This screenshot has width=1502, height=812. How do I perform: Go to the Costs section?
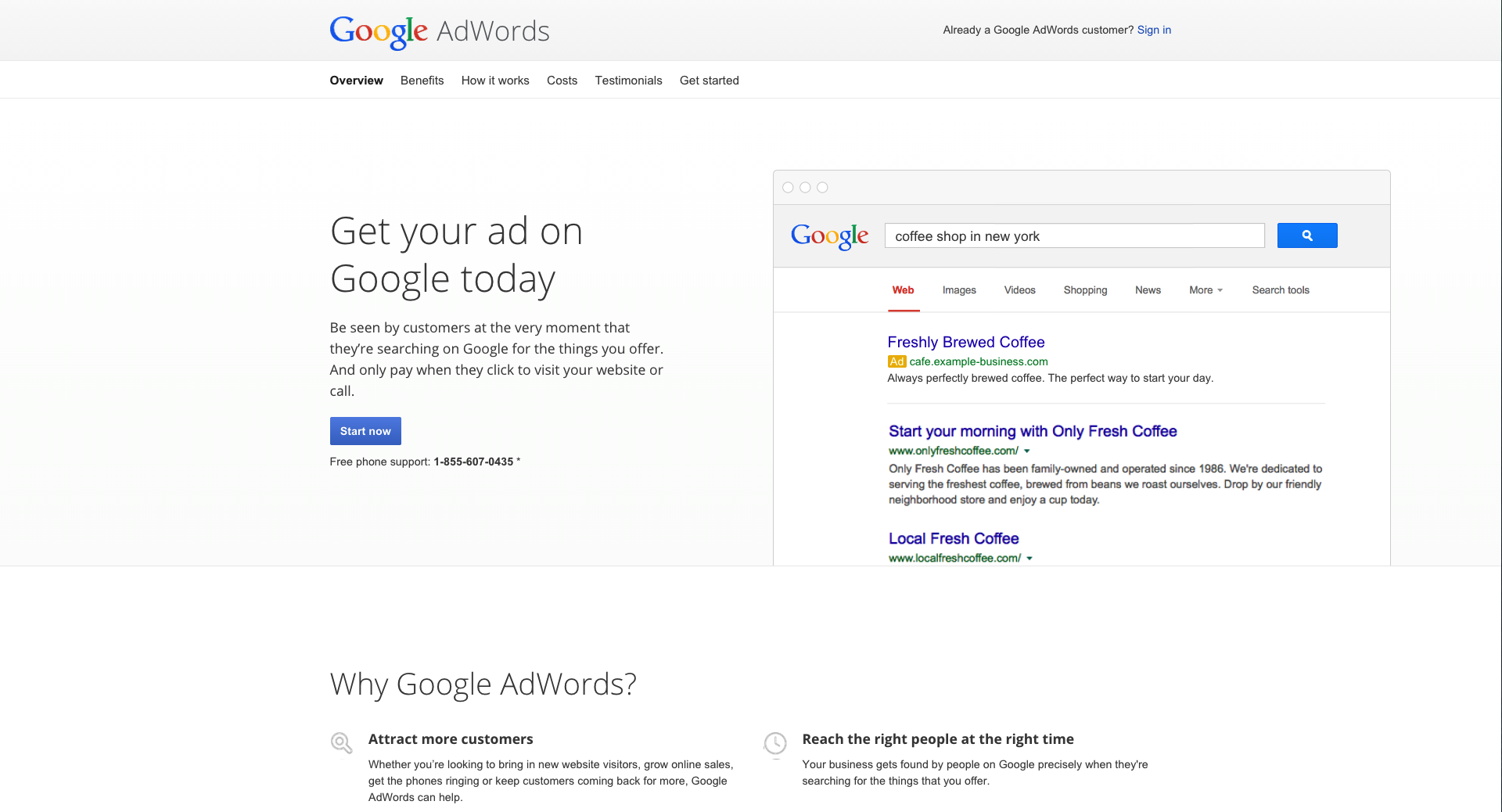562,81
